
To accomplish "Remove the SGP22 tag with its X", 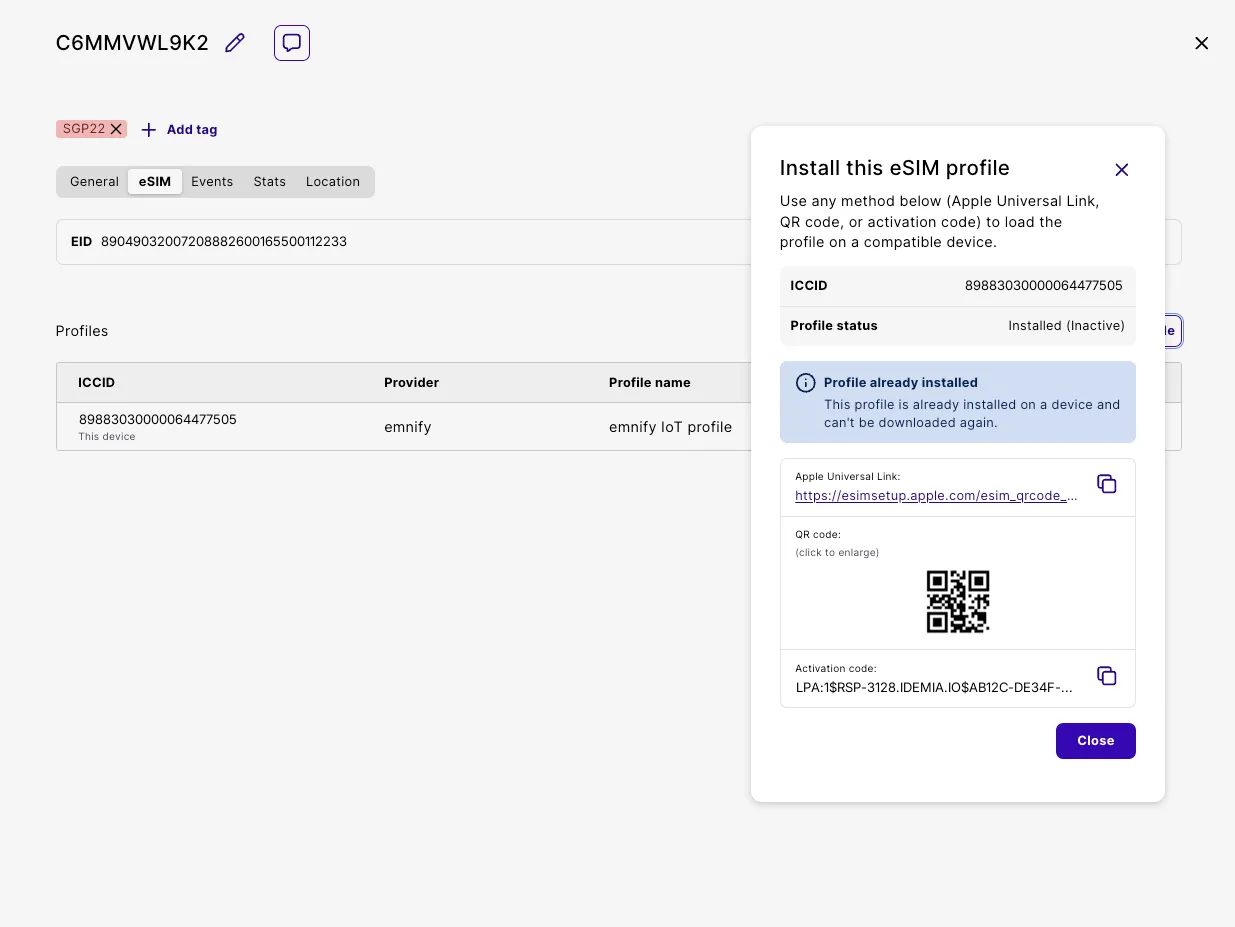I will (x=116, y=129).
